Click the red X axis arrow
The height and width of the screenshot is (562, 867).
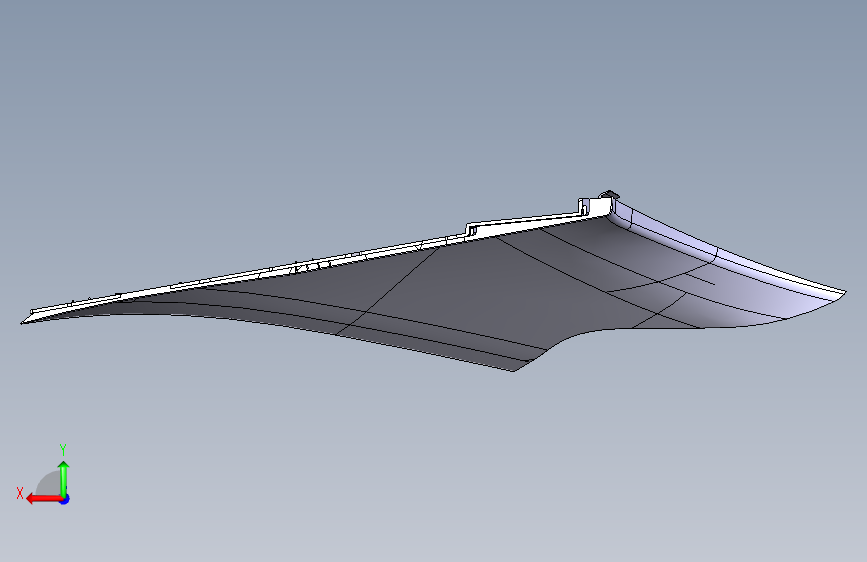(x=44, y=499)
